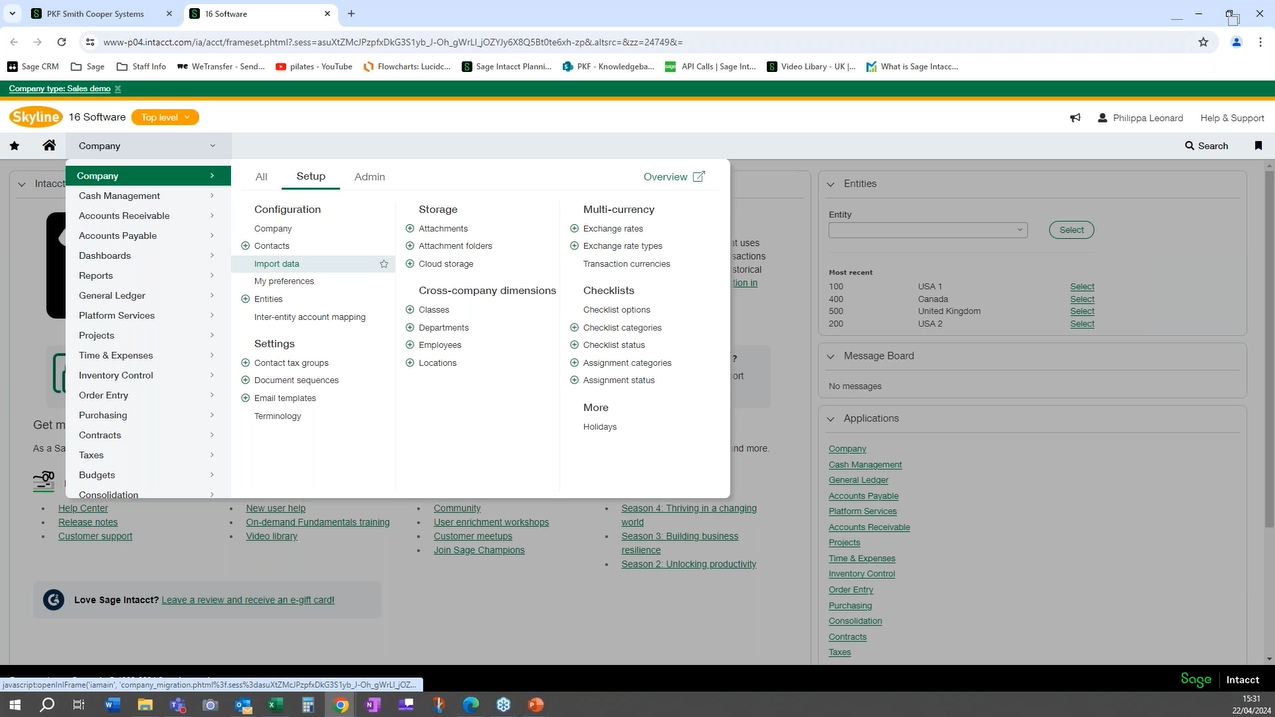Add a new Contact tax group via plus icon

(246, 363)
